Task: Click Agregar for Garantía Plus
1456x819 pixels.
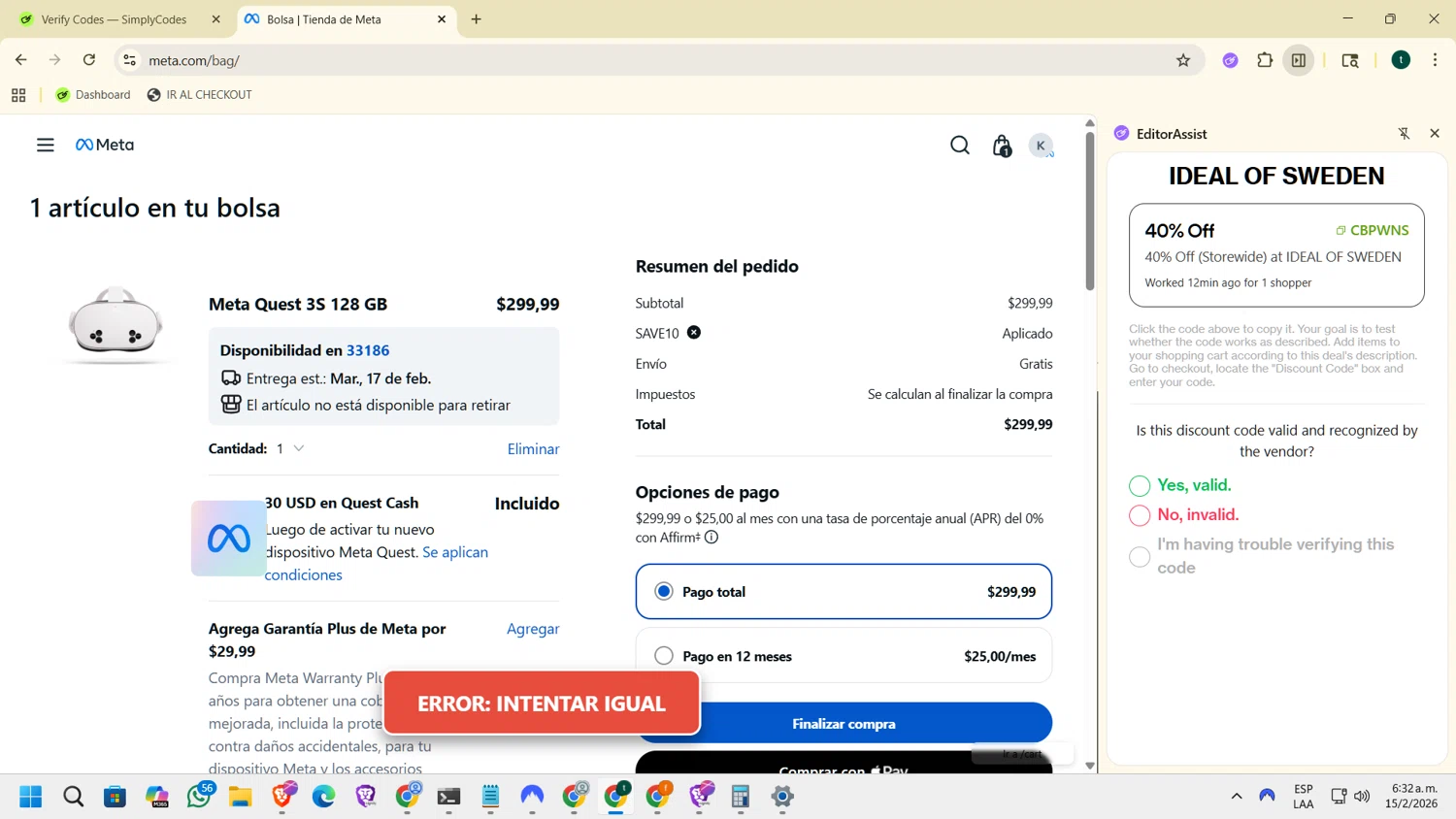Action: [533, 629]
